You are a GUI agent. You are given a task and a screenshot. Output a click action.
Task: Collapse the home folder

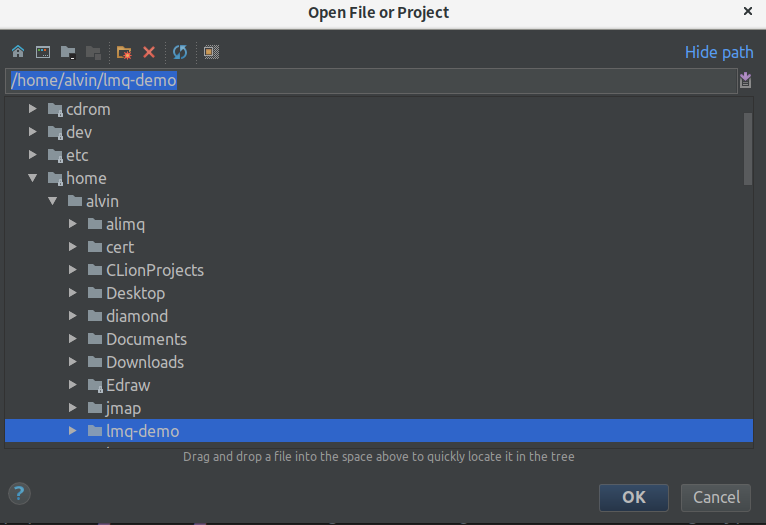[x=33, y=178]
